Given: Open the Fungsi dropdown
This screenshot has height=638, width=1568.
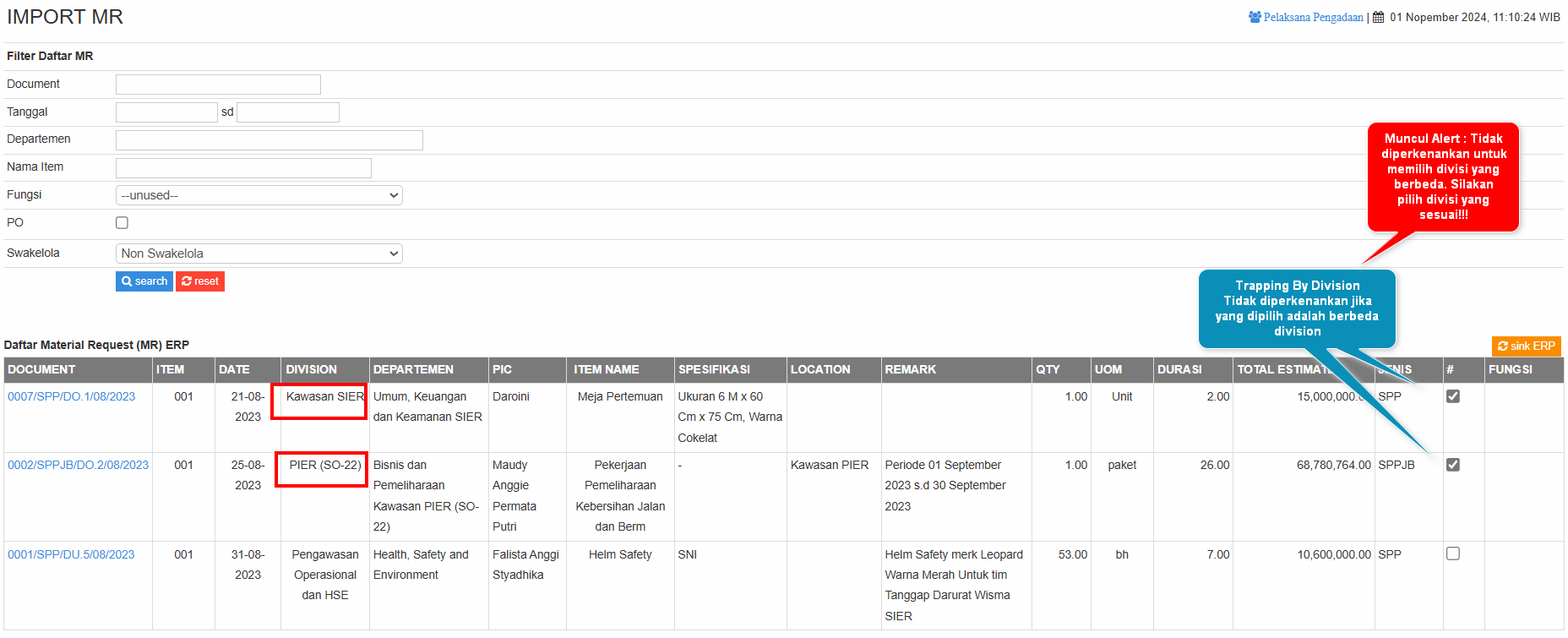Looking at the screenshot, I should point(259,195).
